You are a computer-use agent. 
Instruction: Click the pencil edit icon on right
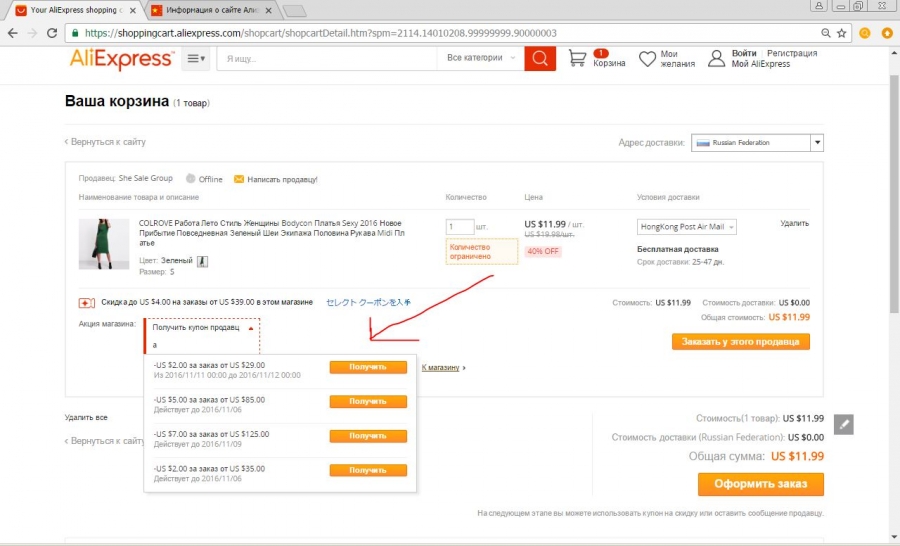click(845, 424)
